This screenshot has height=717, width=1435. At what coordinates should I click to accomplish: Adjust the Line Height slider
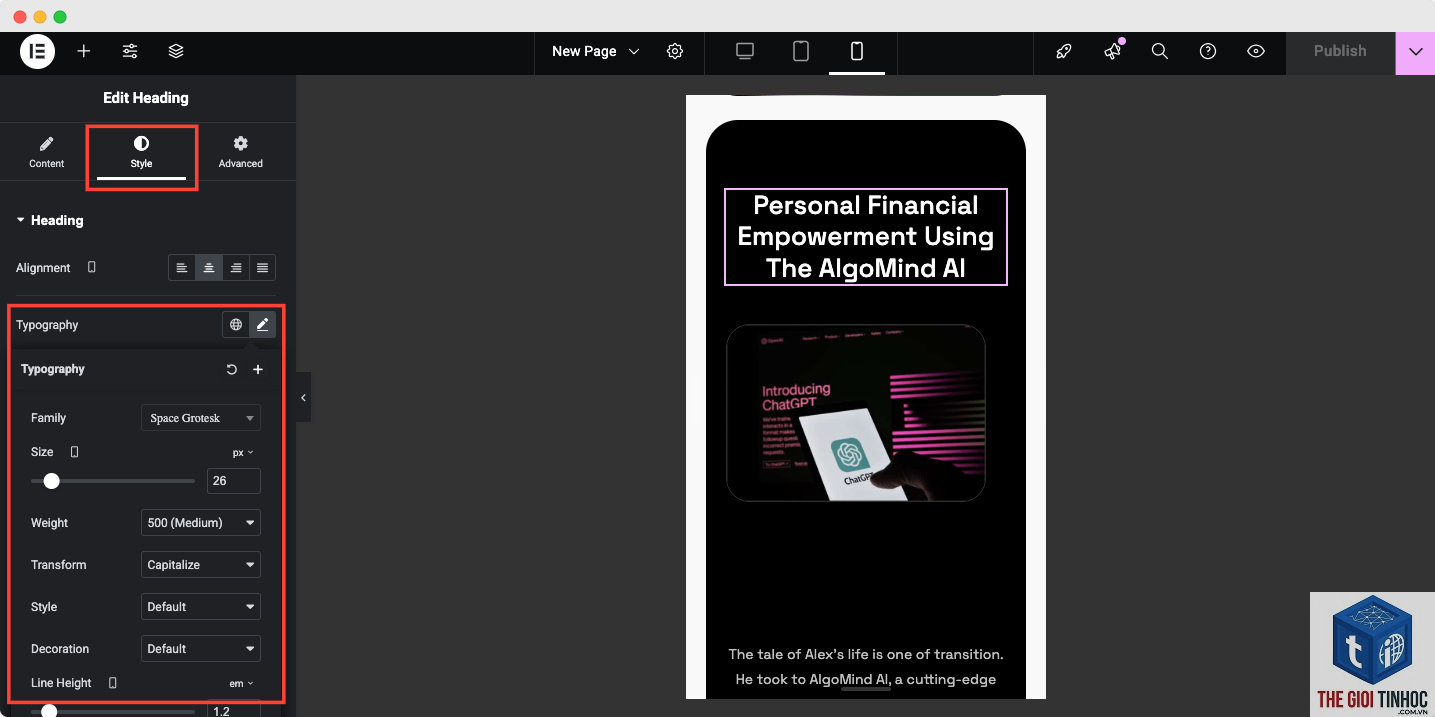113,711
